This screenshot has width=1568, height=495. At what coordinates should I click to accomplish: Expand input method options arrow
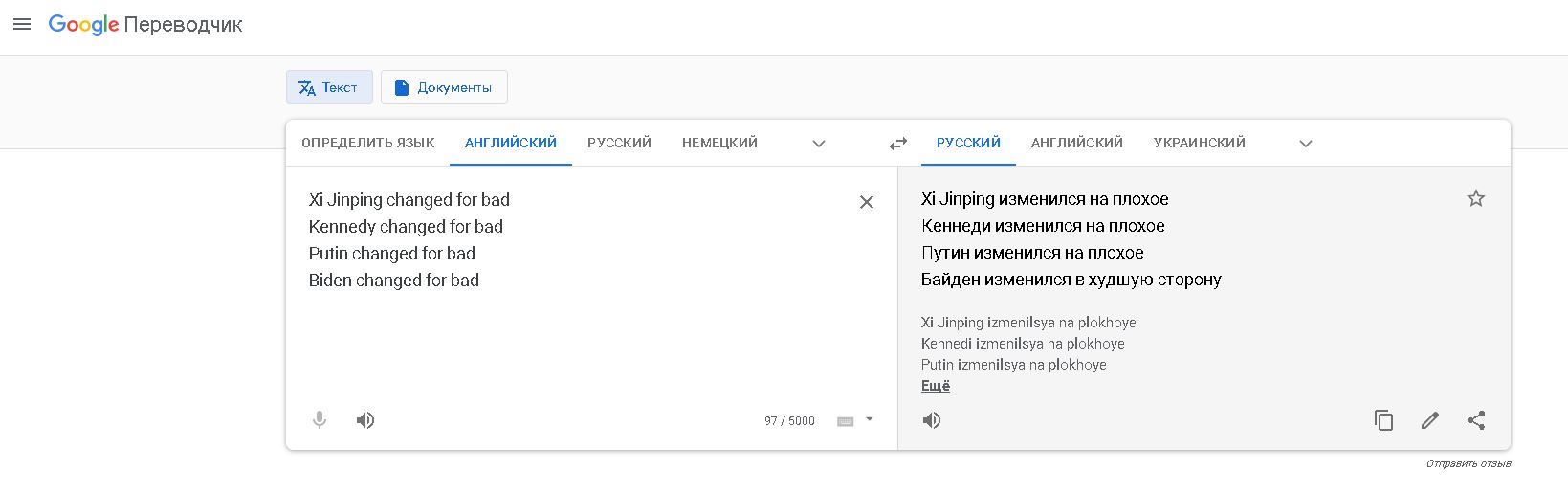[x=869, y=419]
